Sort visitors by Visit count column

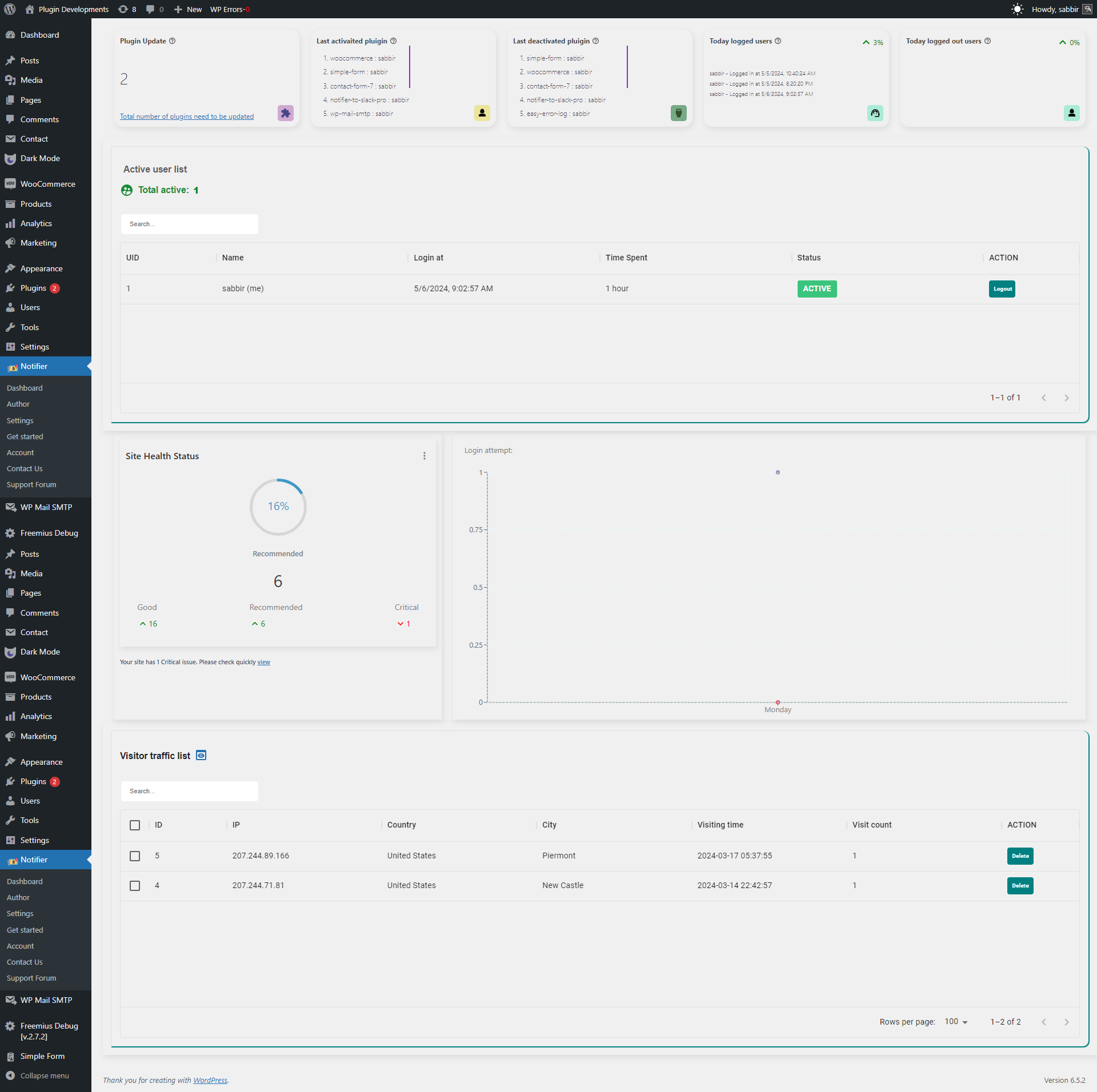click(x=871, y=825)
